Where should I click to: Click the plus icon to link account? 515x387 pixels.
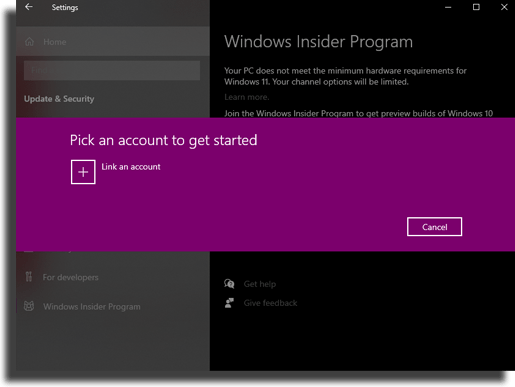tap(83, 172)
